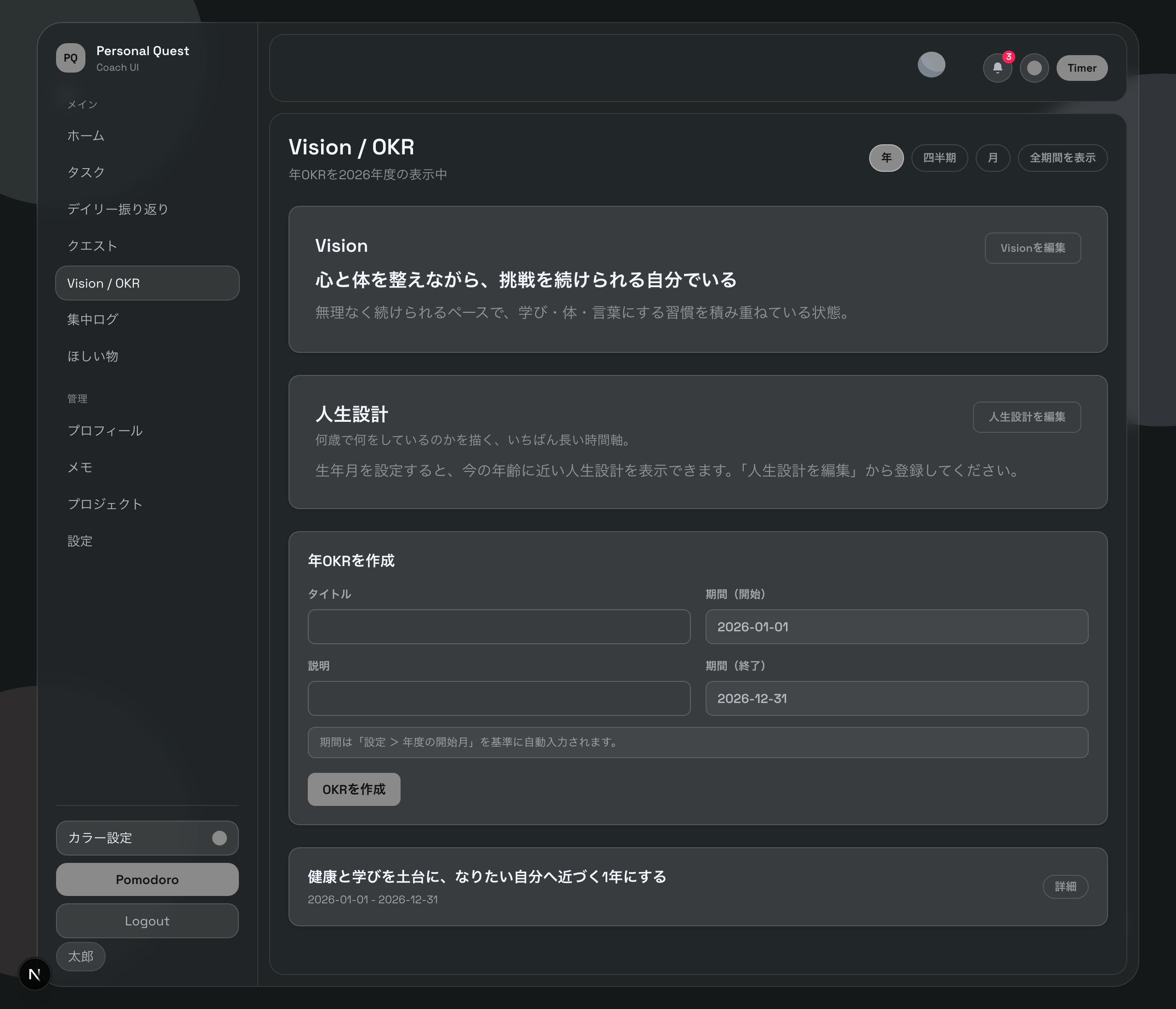Click the red notification count badge
The height and width of the screenshot is (1009, 1176).
[1009, 57]
